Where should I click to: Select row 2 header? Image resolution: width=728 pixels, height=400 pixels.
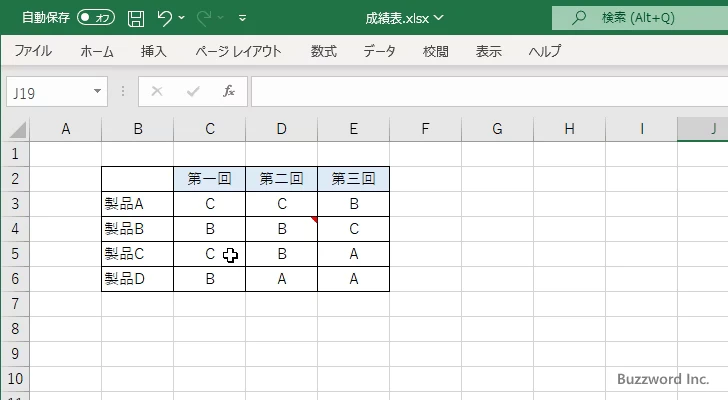(15, 179)
